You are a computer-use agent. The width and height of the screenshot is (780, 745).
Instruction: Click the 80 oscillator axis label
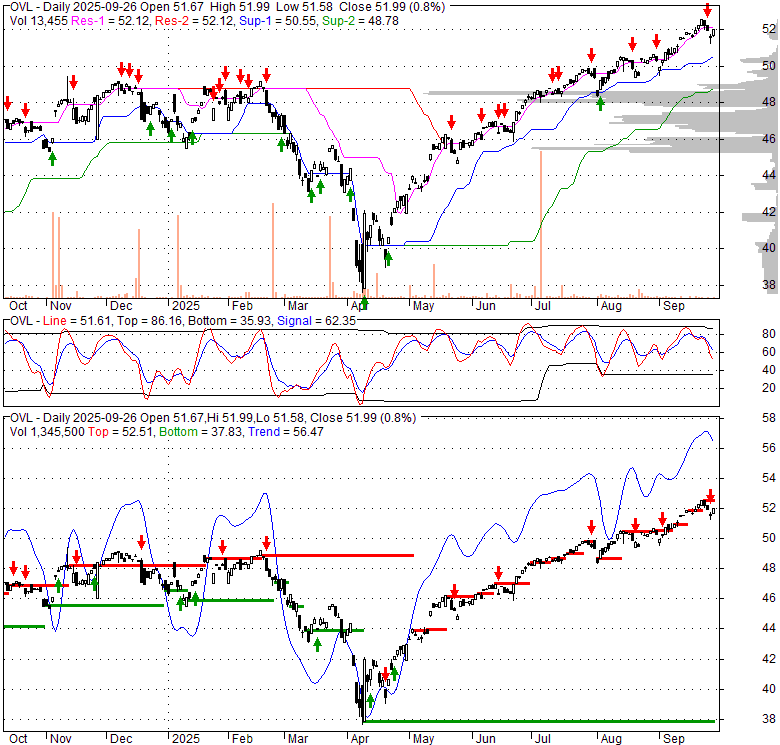click(x=769, y=334)
